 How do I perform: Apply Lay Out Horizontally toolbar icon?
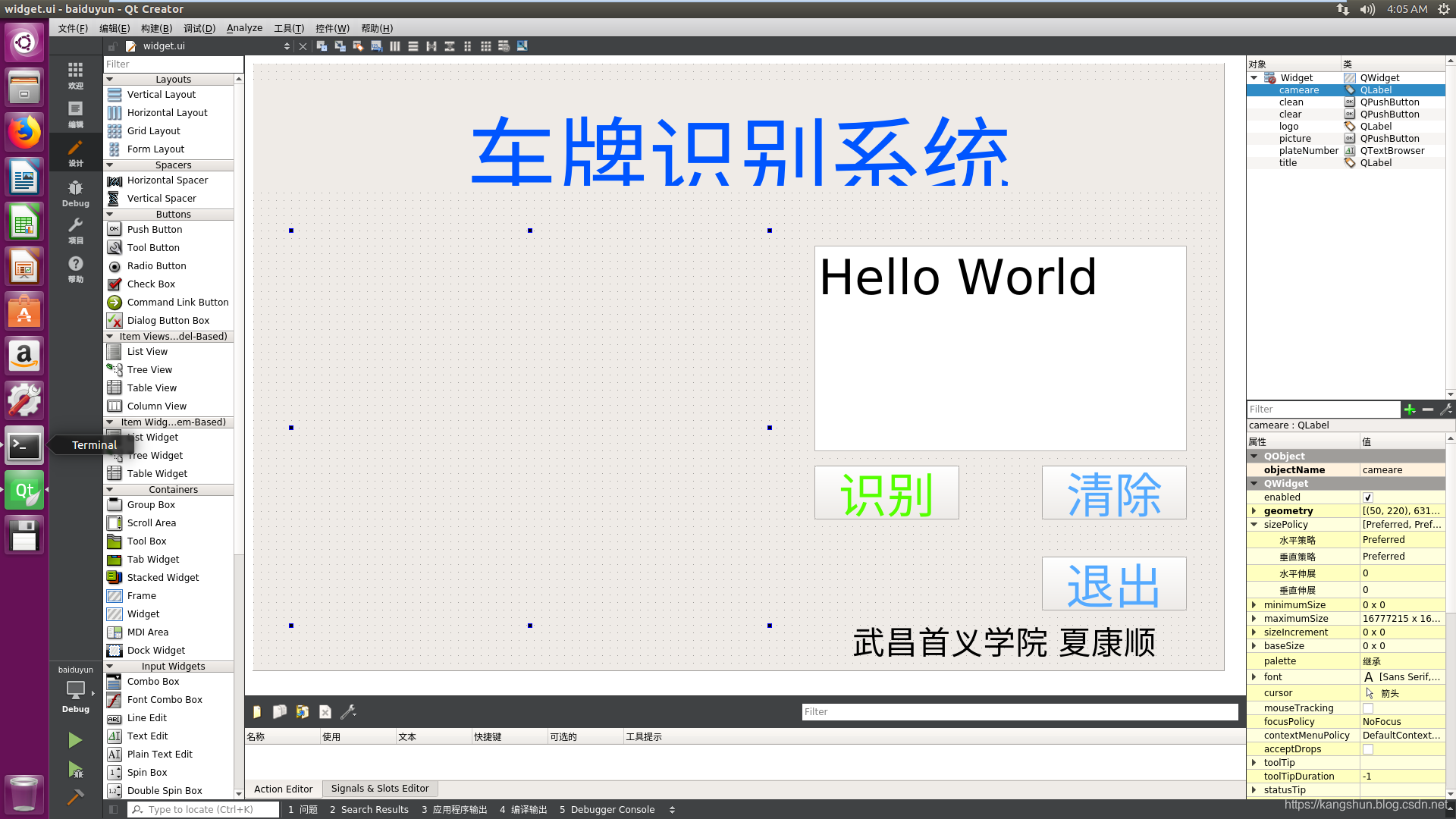pyautogui.click(x=394, y=46)
